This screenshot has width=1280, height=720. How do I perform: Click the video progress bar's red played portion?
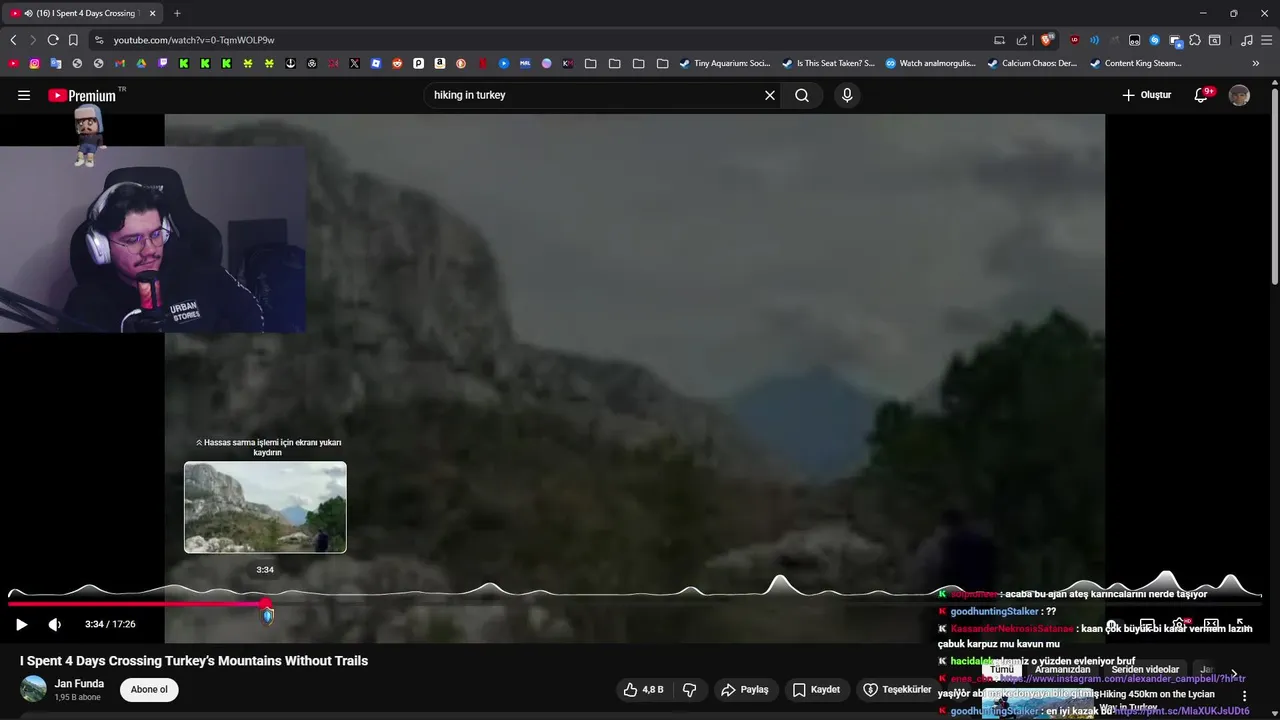click(x=136, y=604)
